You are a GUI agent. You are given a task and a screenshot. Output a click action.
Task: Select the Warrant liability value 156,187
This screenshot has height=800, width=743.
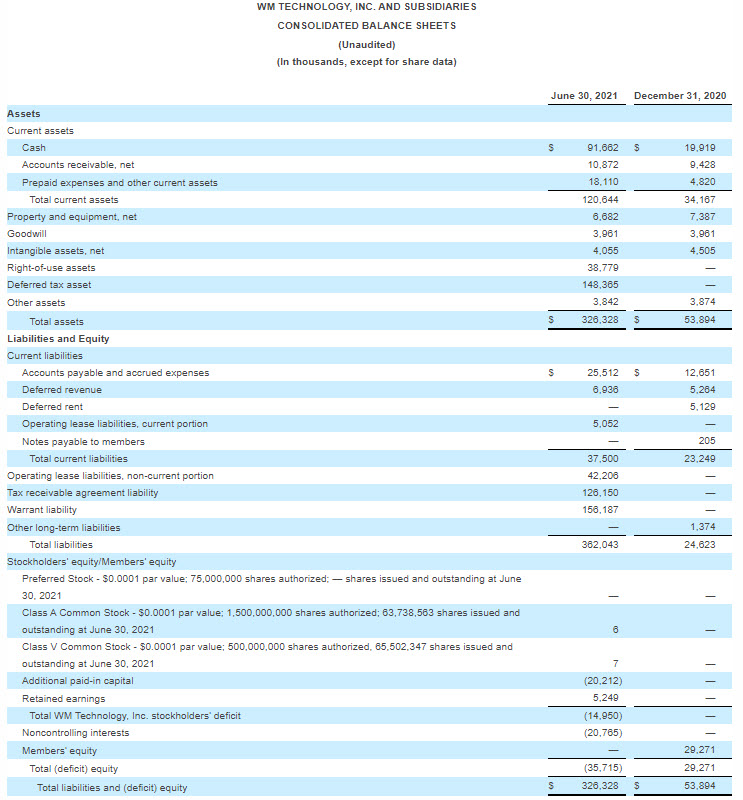[x=600, y=510]
